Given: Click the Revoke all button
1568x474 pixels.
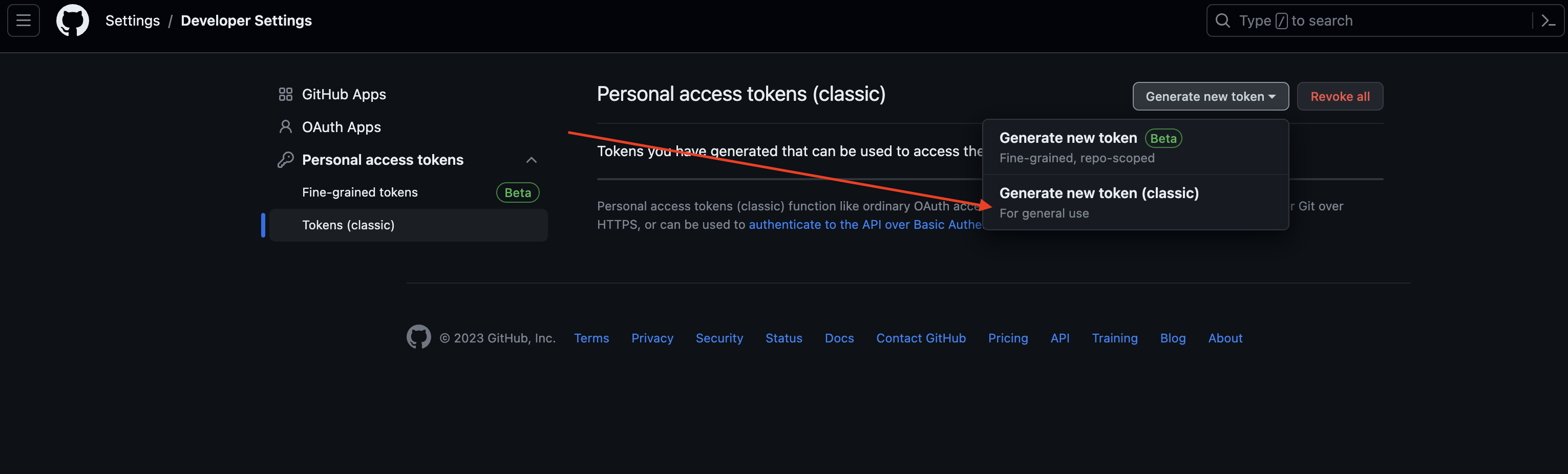Looking at the screenshot, I should click(x=1340, y=96).
